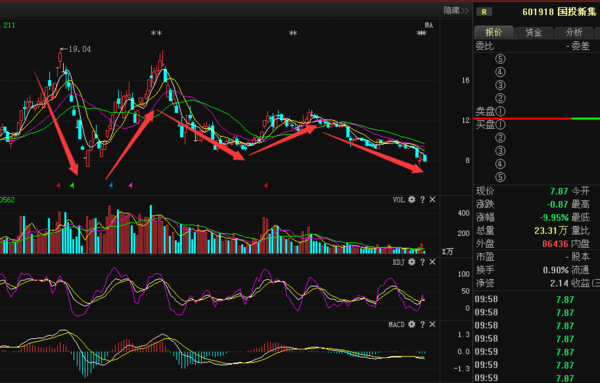Image resolution: width=600 pixels, height=383 pixels.
Task: Click the 现价 value 7.87
Action: click(x=559, y=191)
